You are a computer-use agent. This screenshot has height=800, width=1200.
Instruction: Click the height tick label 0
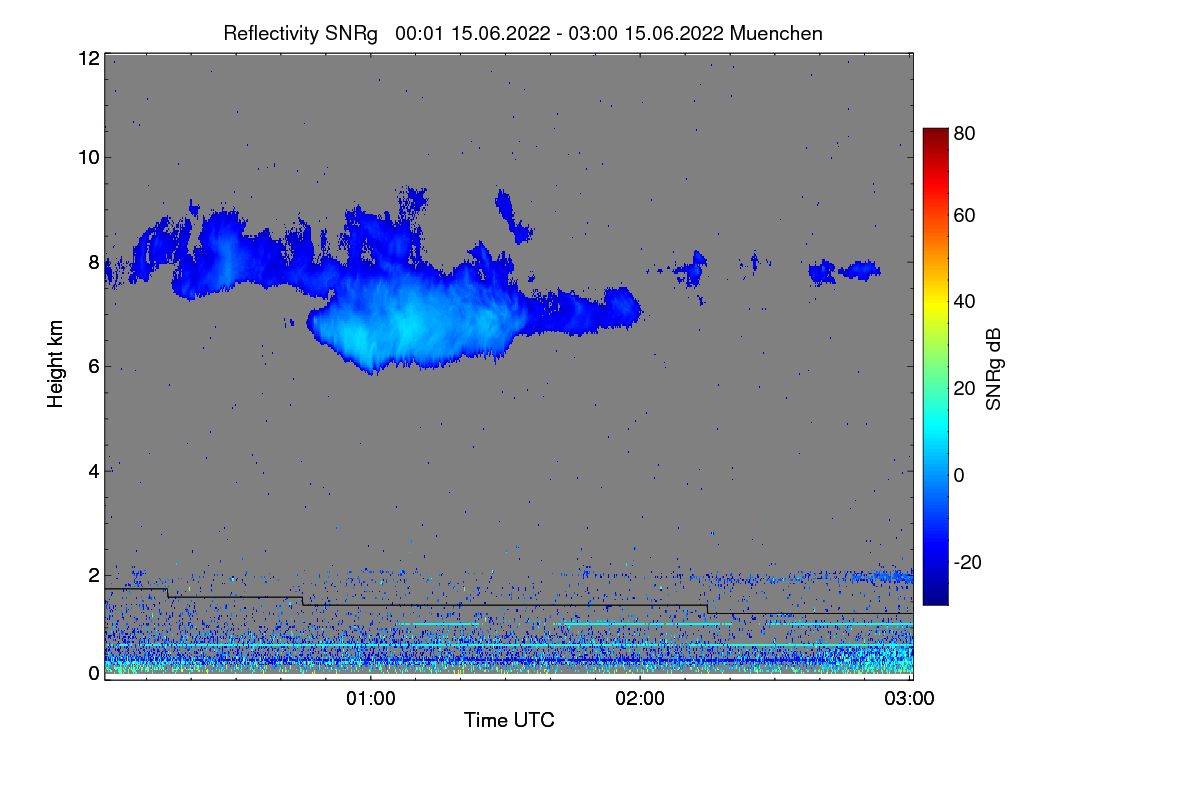click(x=94, y=673)
